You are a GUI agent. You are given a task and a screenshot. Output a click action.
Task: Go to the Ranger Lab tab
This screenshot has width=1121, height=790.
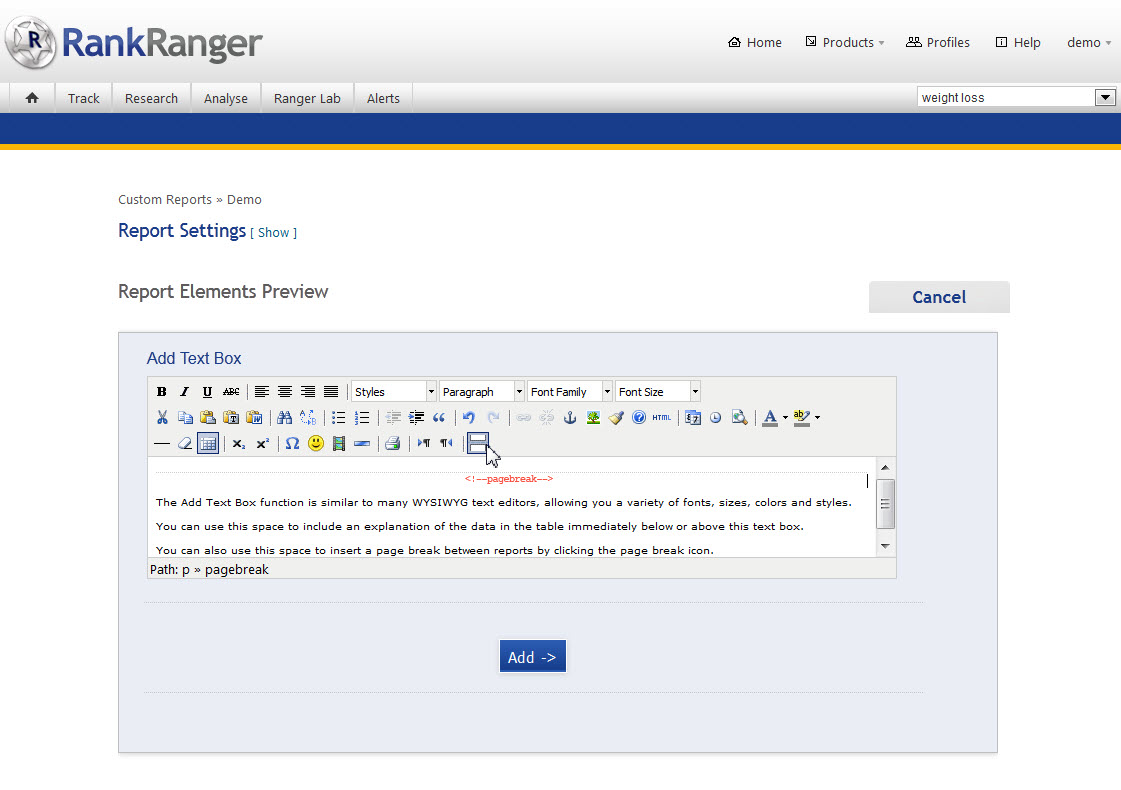307,98
